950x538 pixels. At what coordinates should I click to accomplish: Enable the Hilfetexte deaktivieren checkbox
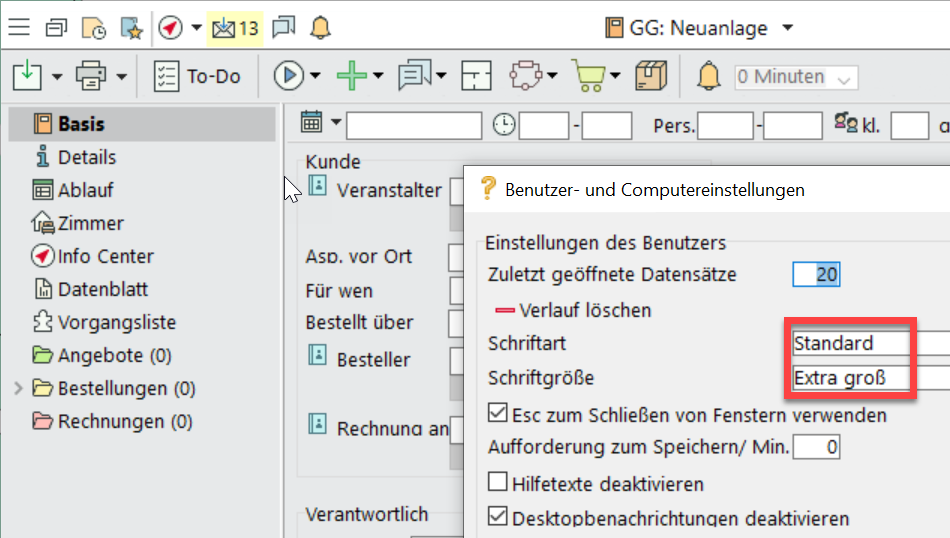pos(497,483)
